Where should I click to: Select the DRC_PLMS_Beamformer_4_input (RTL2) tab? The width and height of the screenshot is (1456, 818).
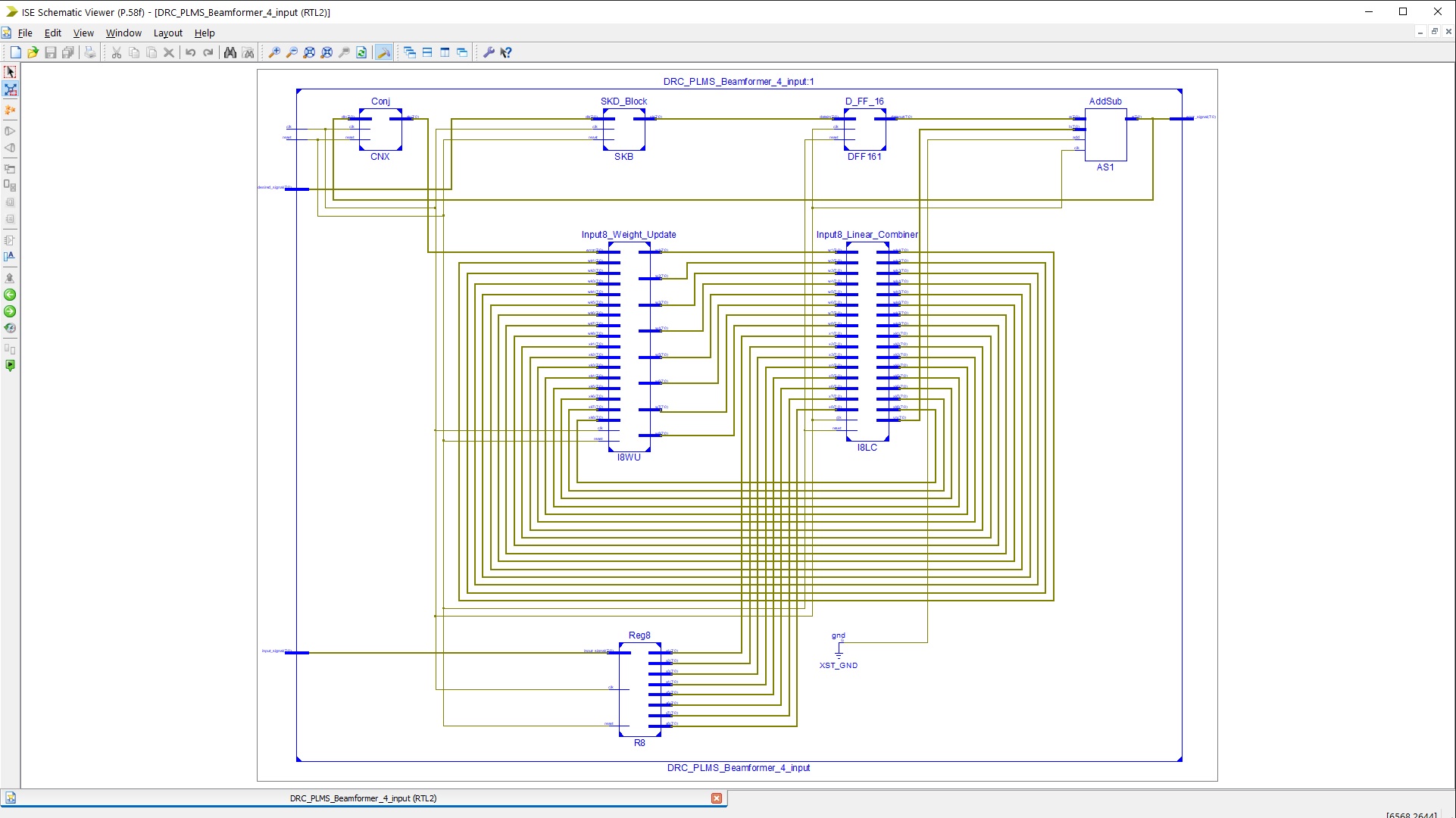coord(364,798)
